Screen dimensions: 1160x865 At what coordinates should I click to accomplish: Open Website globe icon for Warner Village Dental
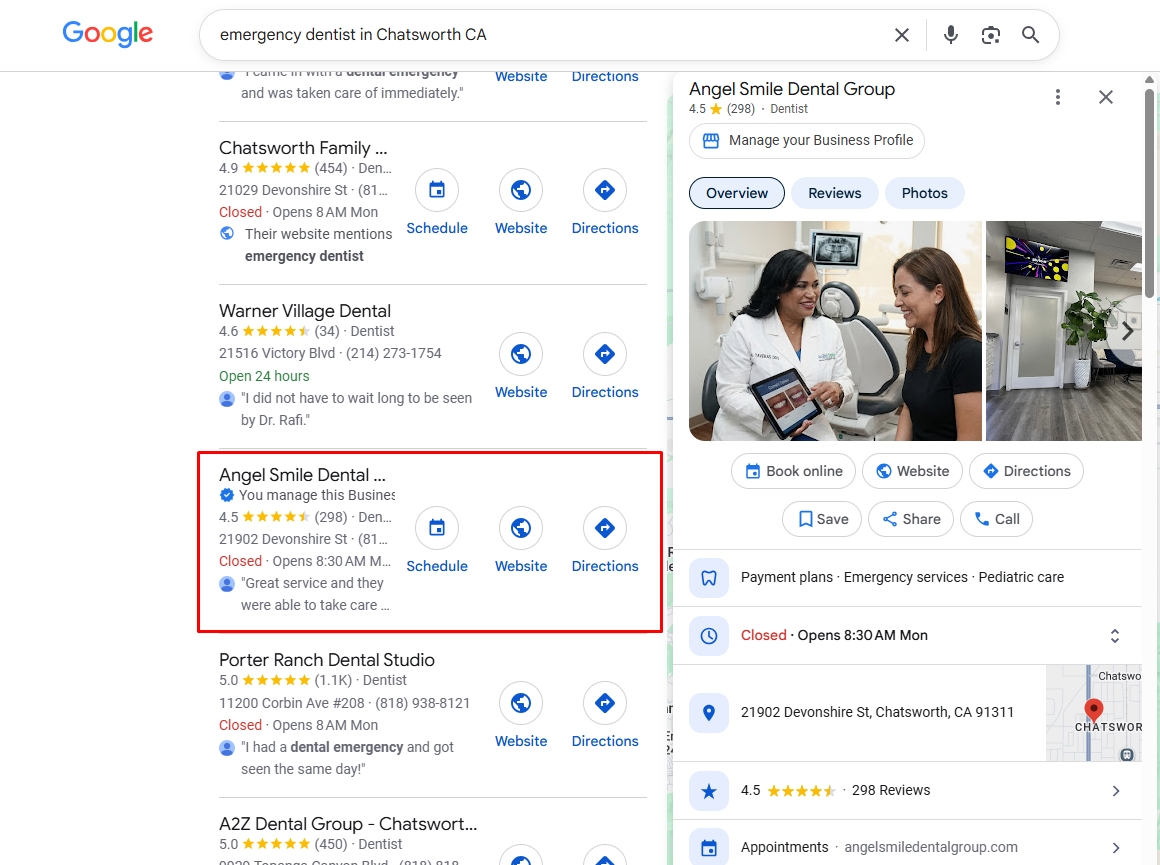521,354
